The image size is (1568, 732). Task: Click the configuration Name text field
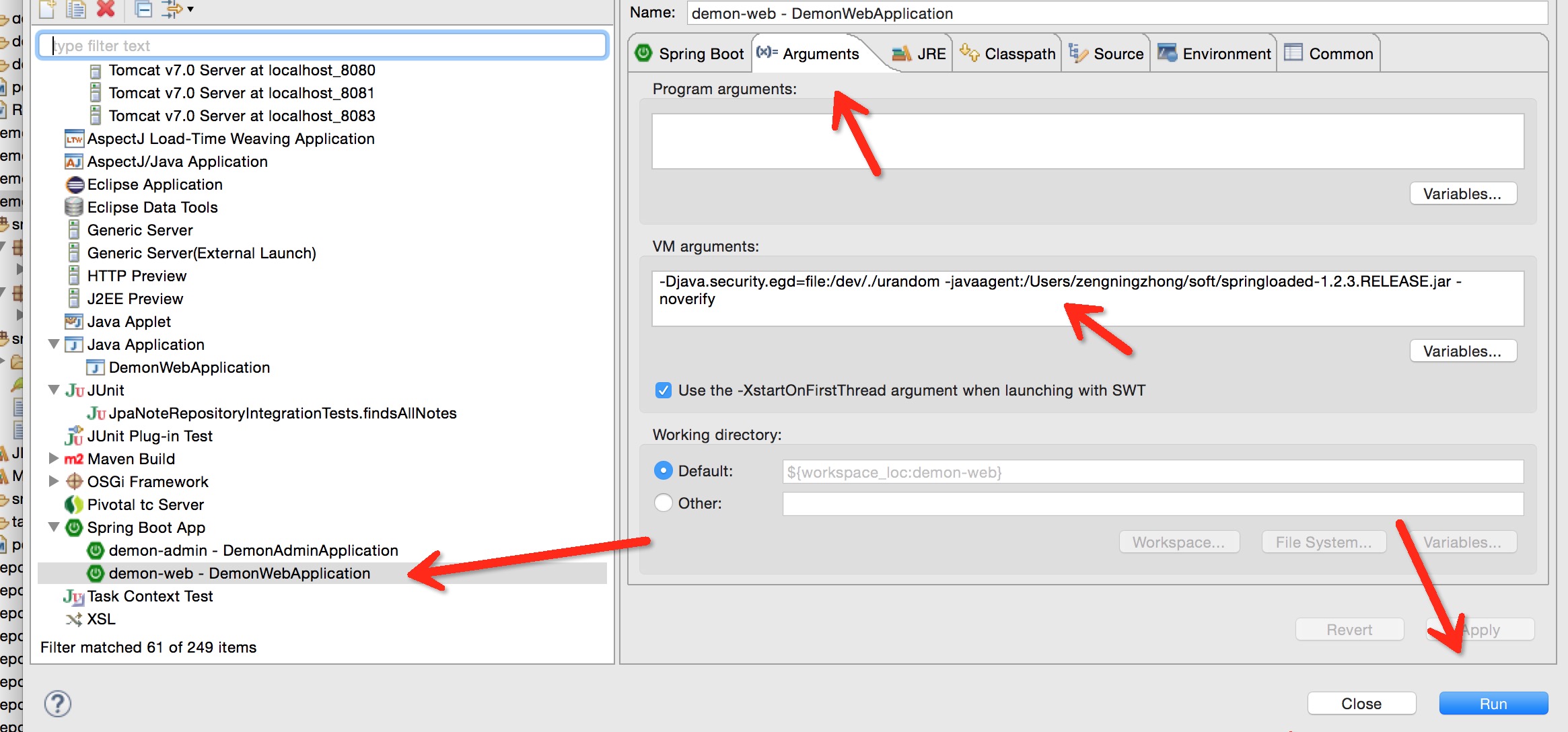[x=1117, y=13]
